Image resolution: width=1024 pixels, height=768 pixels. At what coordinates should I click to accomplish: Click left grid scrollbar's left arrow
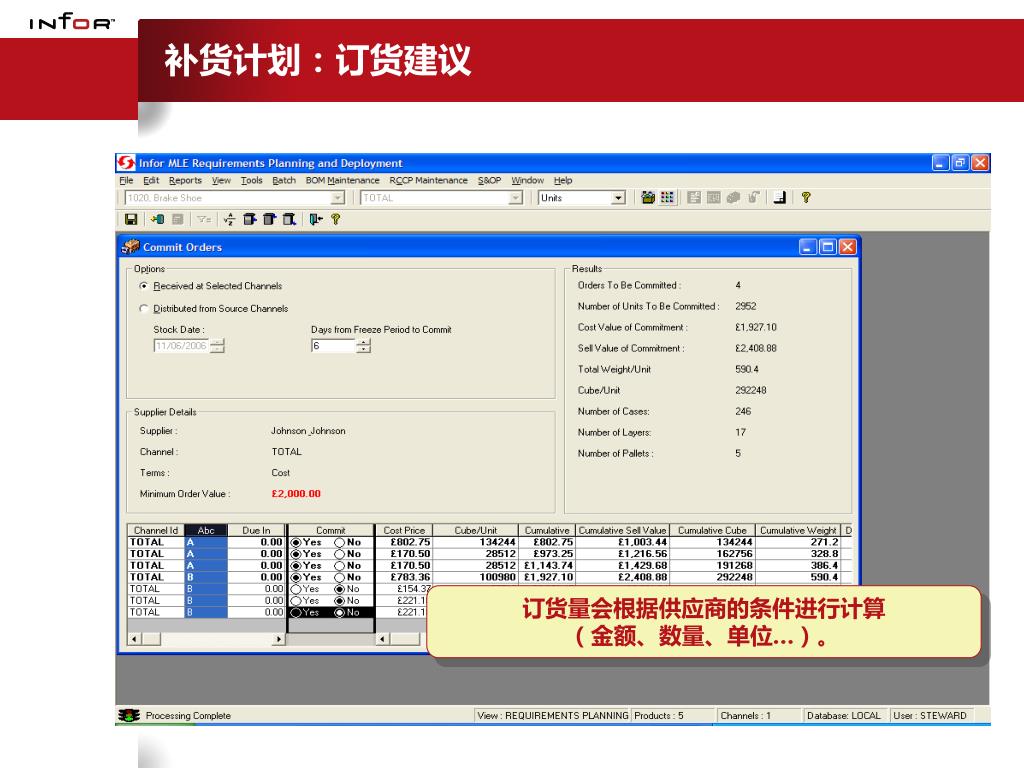[135, 639]
